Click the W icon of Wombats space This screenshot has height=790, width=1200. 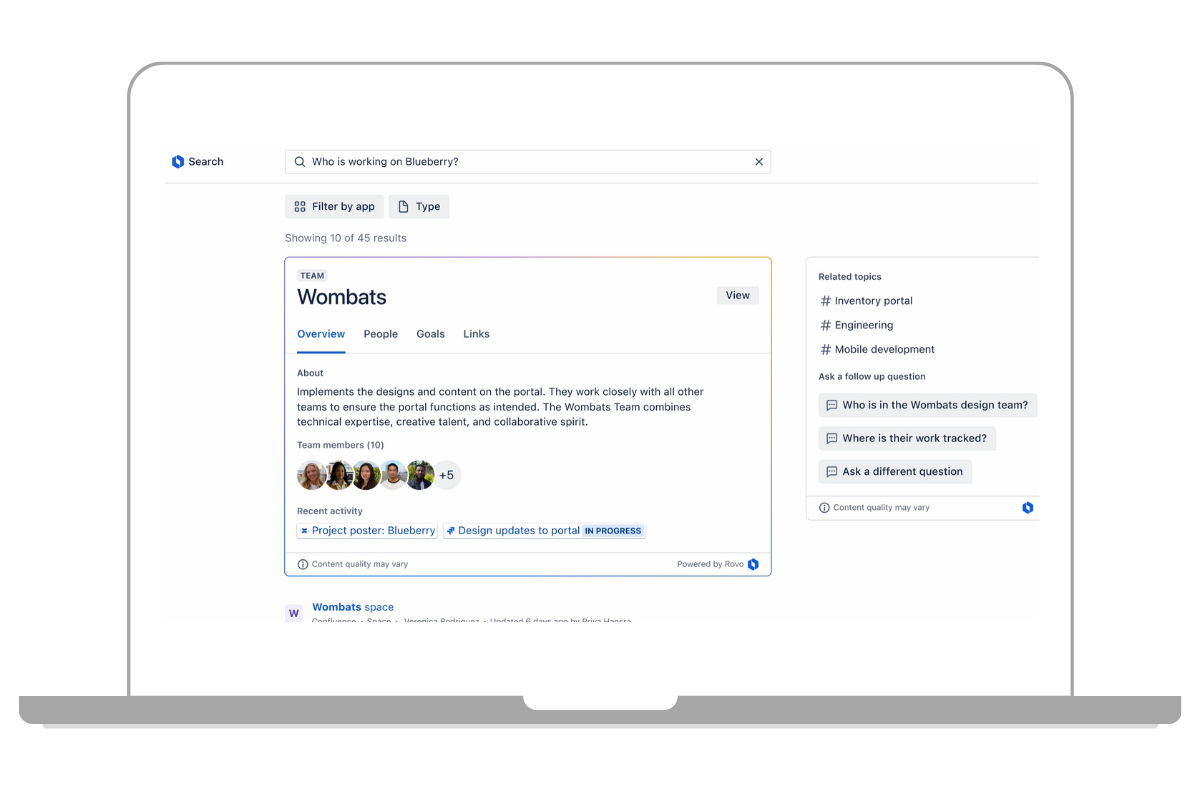coord(294,613)
